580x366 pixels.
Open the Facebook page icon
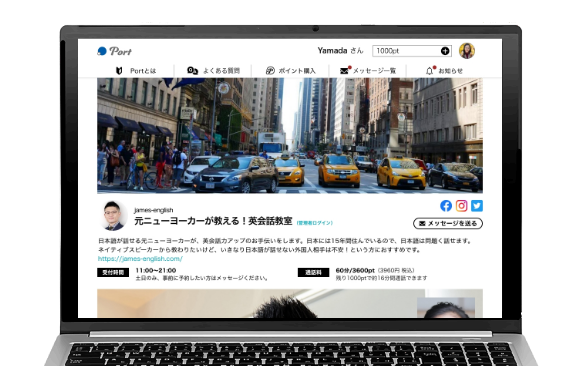pos(446,206)
